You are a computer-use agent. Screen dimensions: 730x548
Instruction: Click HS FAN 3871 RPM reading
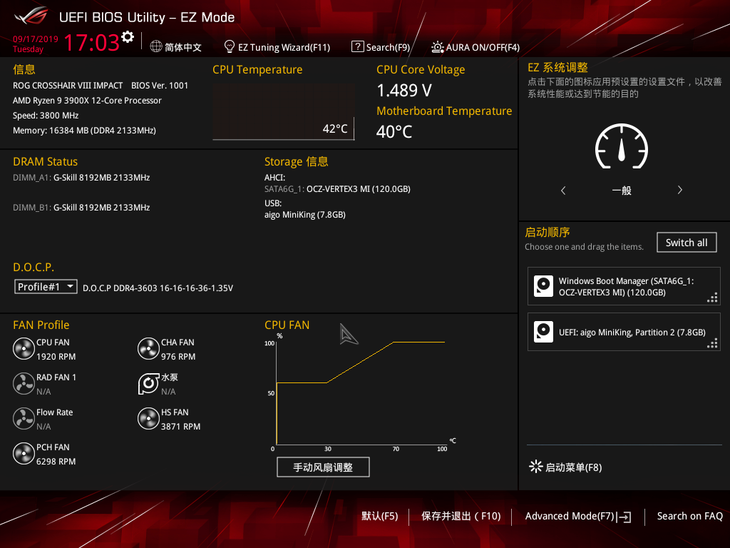click(x=181, y=426)
